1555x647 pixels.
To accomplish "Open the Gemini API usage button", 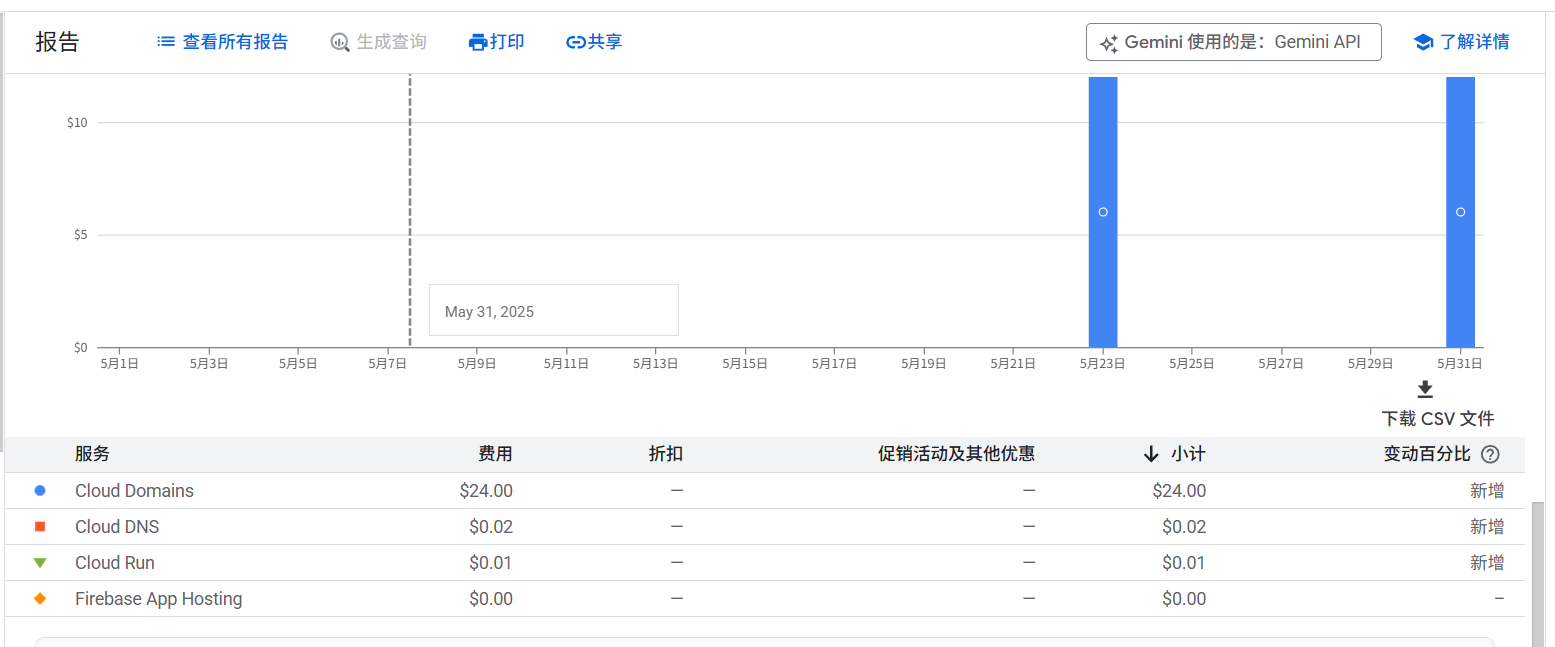I will tap(1233, 42).
